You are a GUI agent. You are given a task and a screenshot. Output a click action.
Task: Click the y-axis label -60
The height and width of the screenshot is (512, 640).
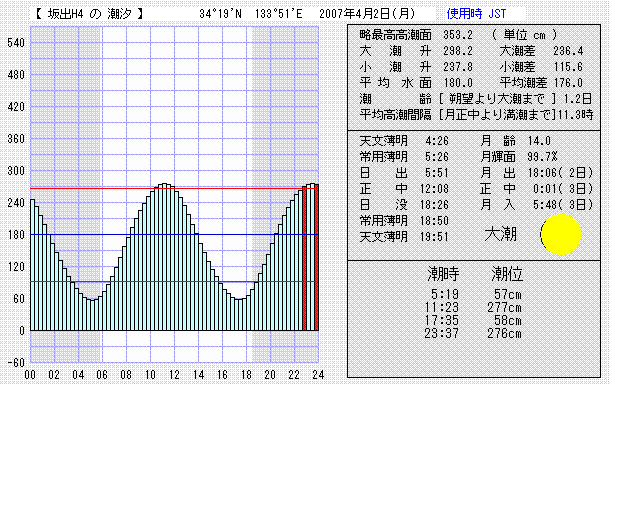(x=16, y=363)
